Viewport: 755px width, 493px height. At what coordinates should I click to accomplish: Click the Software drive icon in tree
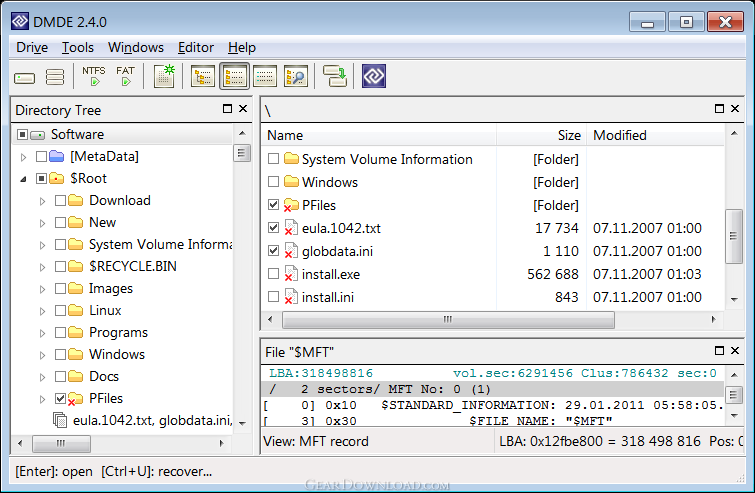click(x=38, y=135)
